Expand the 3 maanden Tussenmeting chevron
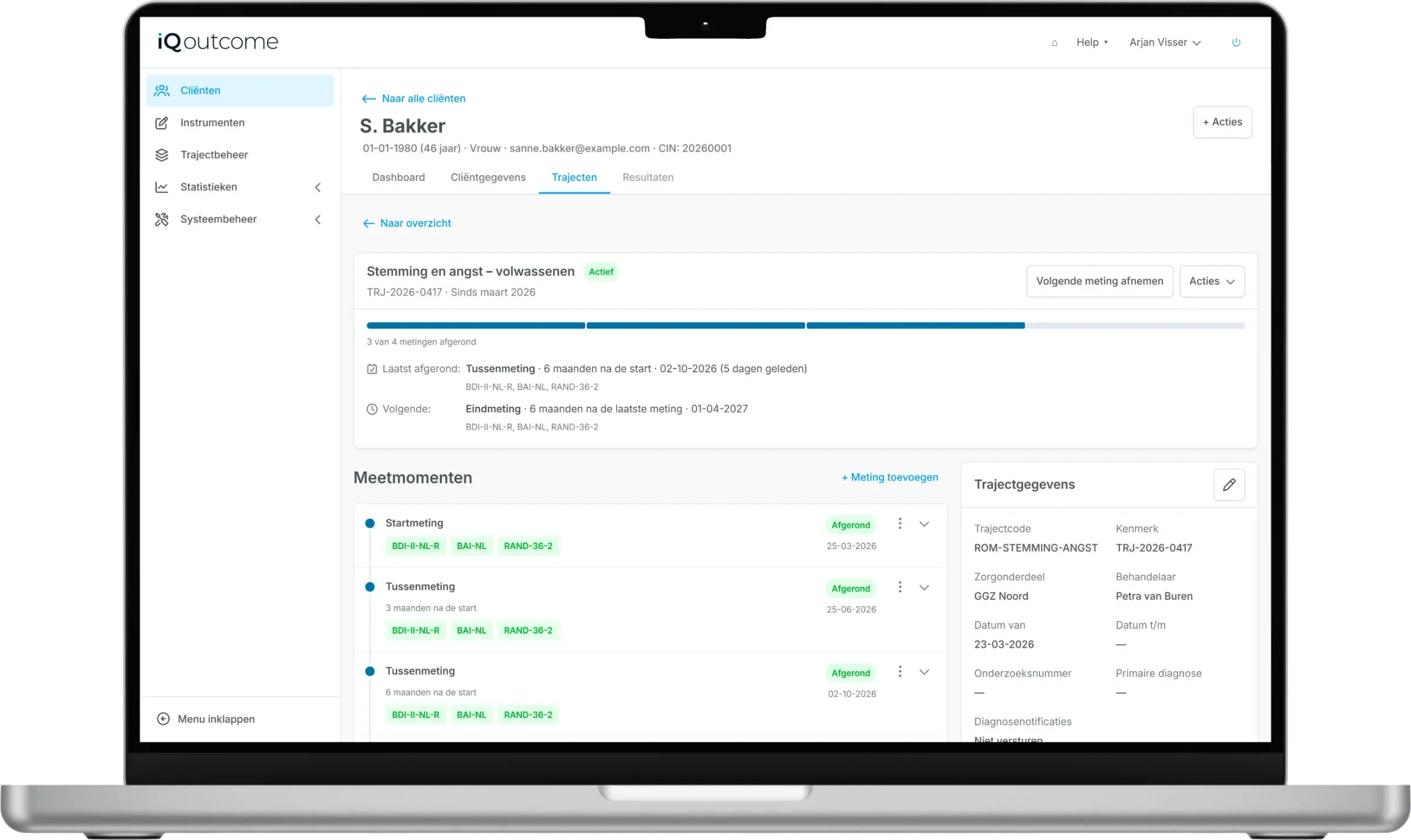1411x840 pixels. click(x=924, y=588)
